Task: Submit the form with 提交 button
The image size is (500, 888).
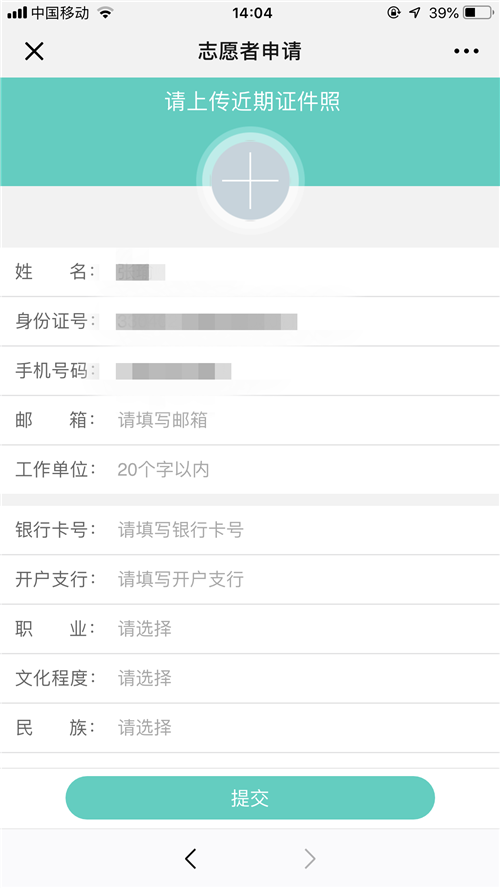Action: point(250,797)
